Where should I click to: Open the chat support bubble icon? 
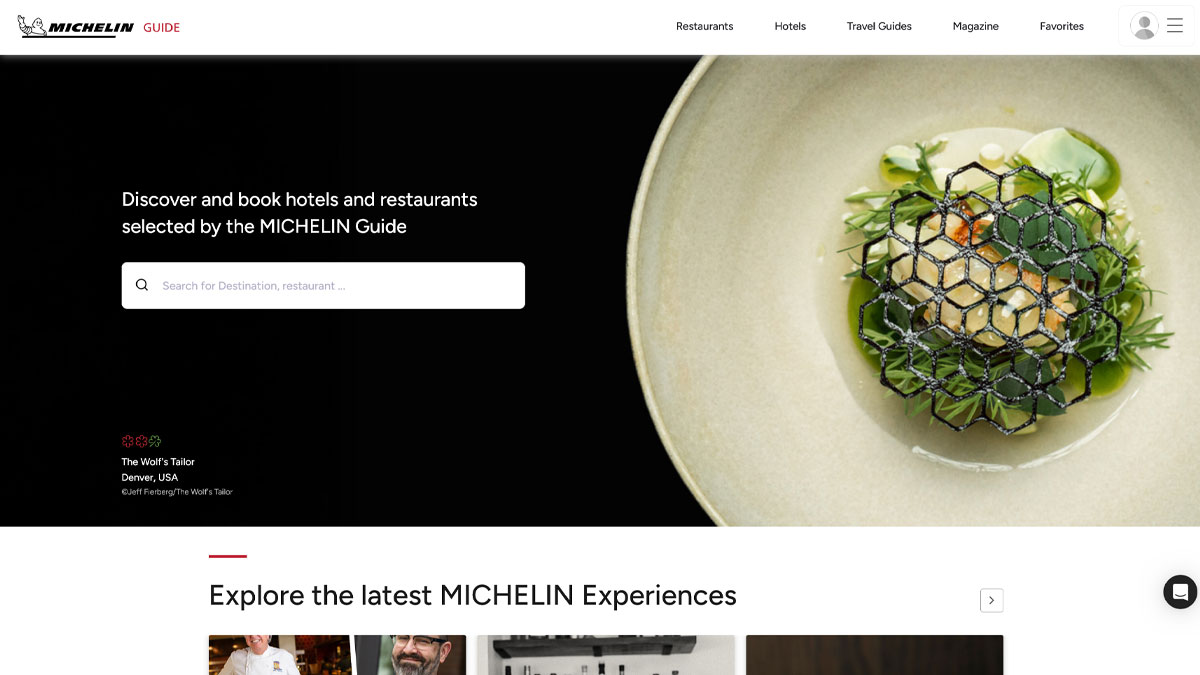[1180, 592]
